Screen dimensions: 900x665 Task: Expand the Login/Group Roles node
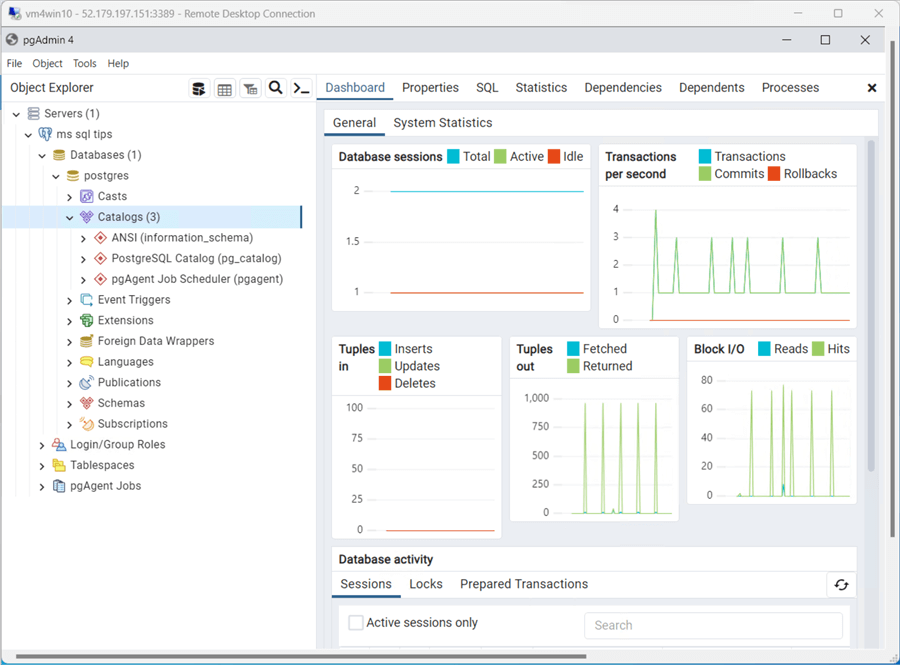(42, 445)
